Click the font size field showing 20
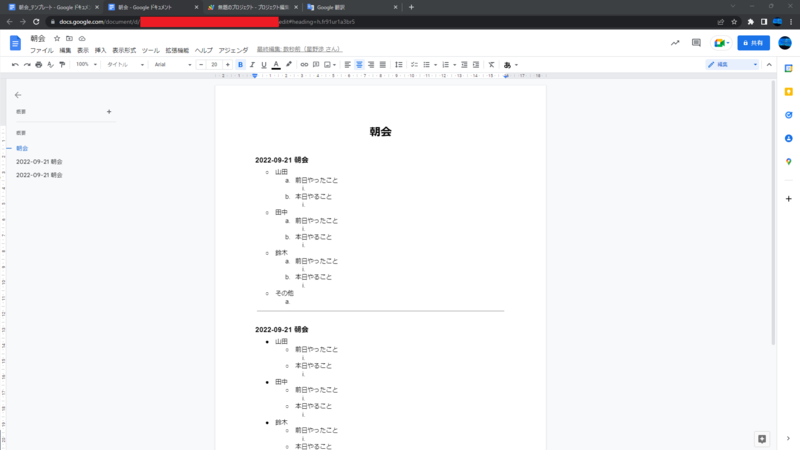Viewport: 800px width, 450px height. coord(214,65)
